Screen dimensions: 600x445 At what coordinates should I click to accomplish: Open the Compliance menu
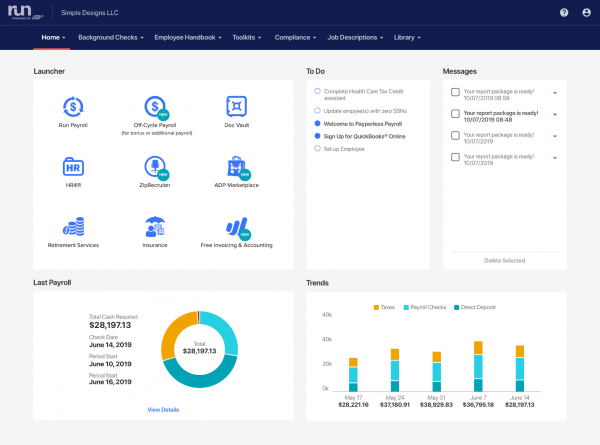pyautogui.click(x=295, y=38)
